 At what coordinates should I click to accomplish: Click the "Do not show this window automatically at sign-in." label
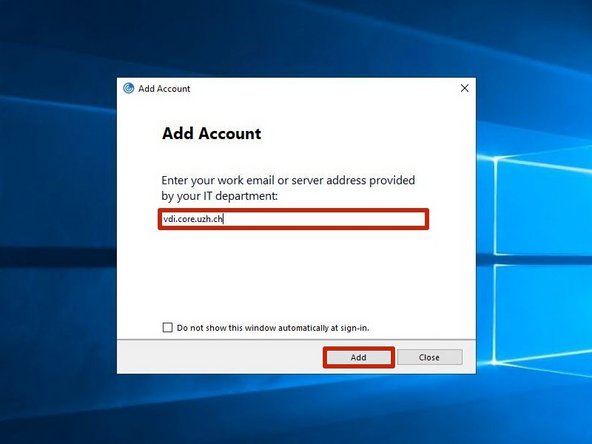tap(273, 328)
